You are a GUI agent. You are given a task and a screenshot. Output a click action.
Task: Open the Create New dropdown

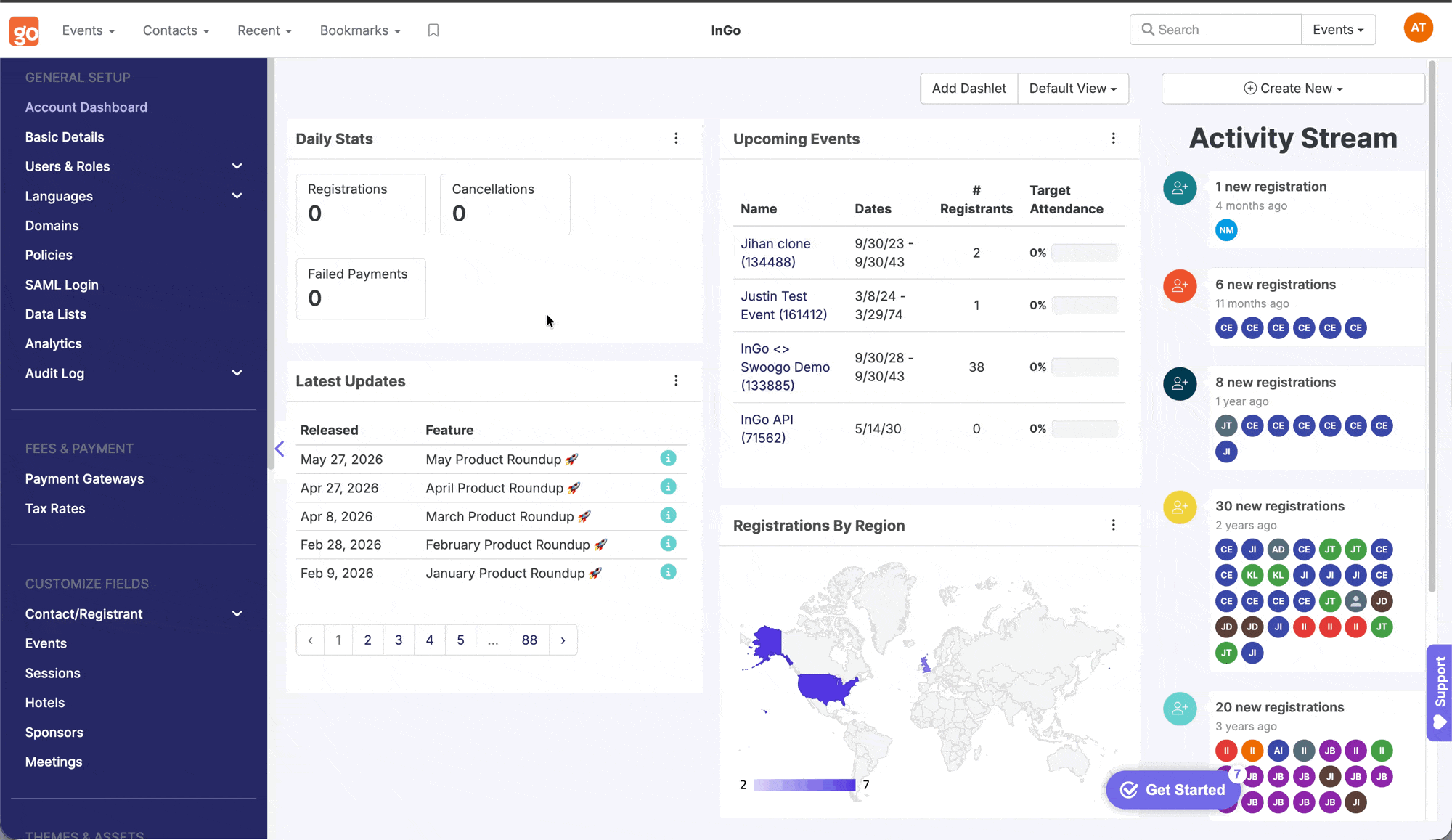pos(1293,89)
